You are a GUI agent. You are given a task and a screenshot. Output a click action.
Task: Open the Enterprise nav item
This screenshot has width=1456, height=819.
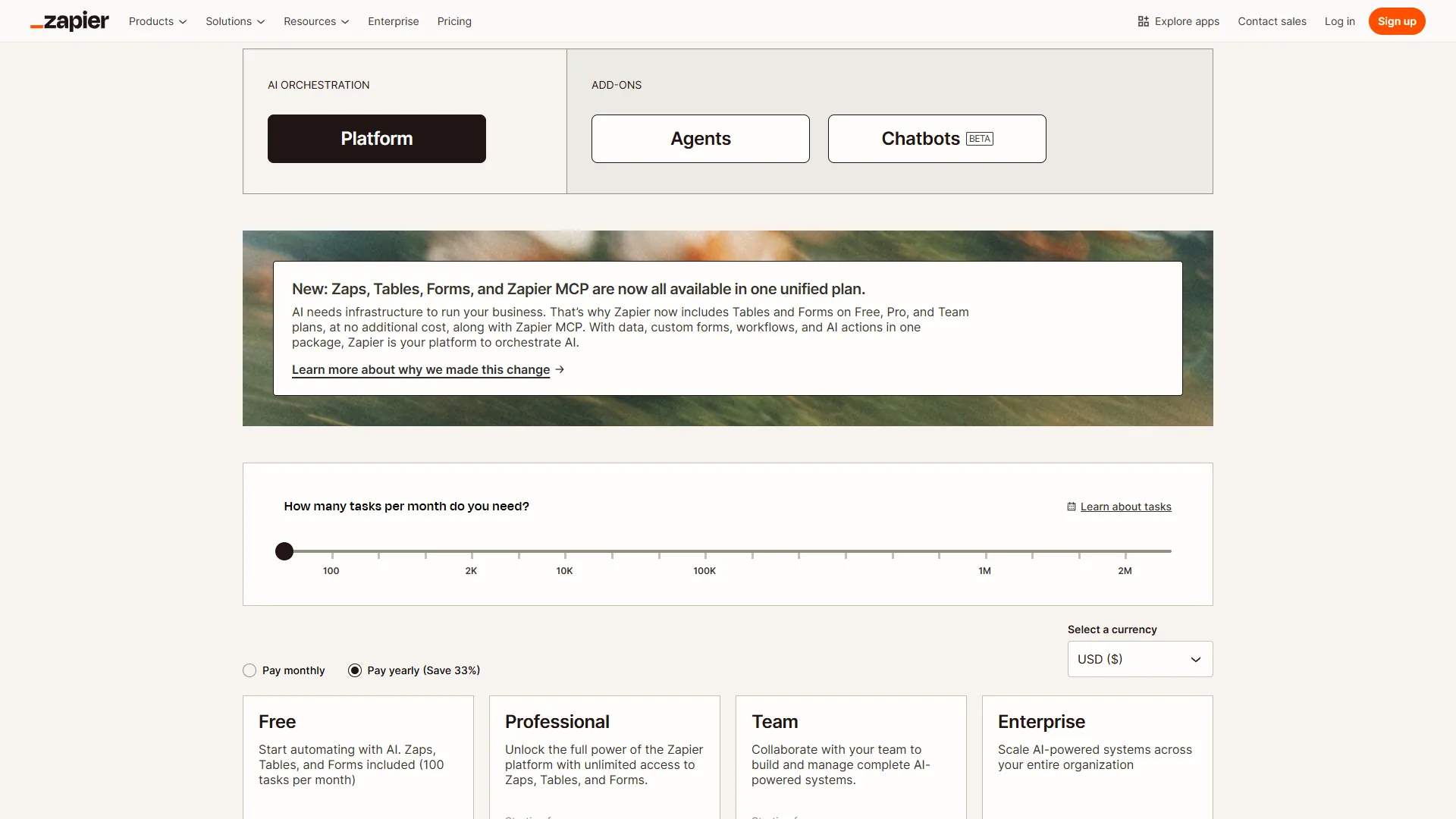393,21
